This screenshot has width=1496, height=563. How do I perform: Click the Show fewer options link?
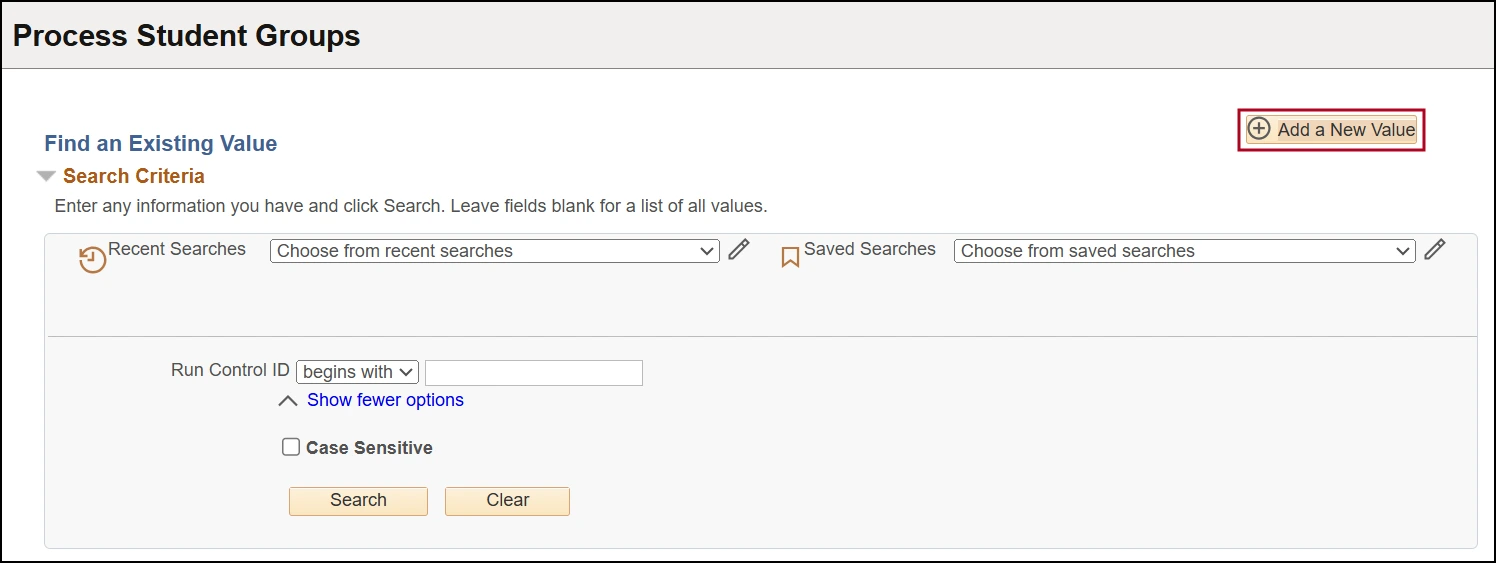coord(385,400)
